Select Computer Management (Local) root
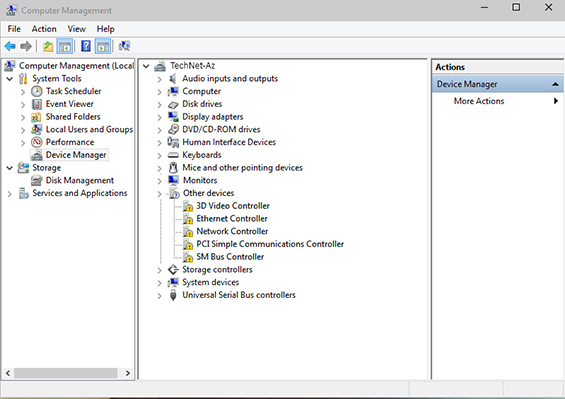565x399 pixels. 76,66
